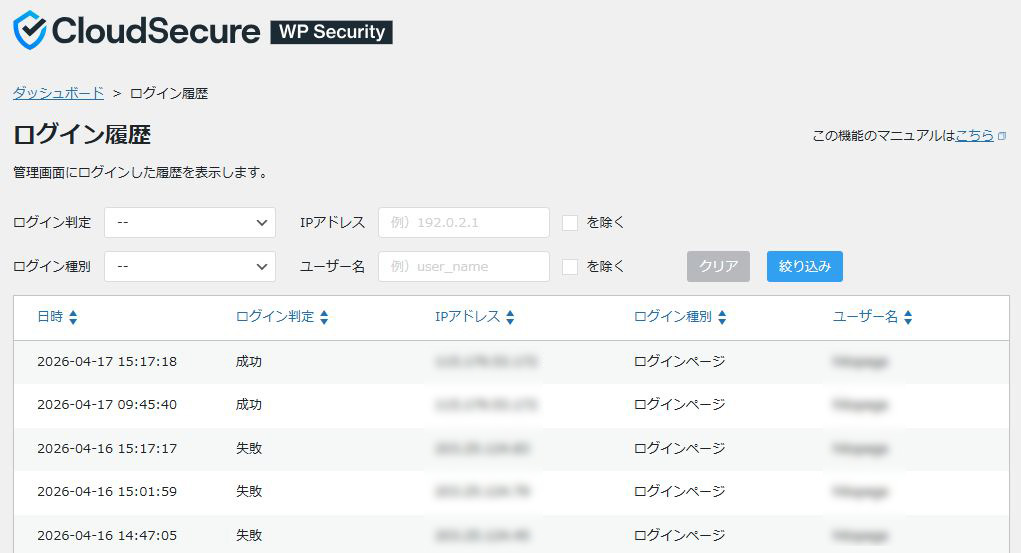
Task: Click the WP Security badge
Action: coord(331,32)
